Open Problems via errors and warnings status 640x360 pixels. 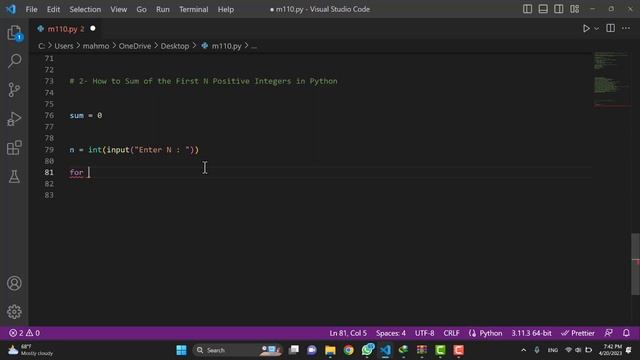point(24,333)
